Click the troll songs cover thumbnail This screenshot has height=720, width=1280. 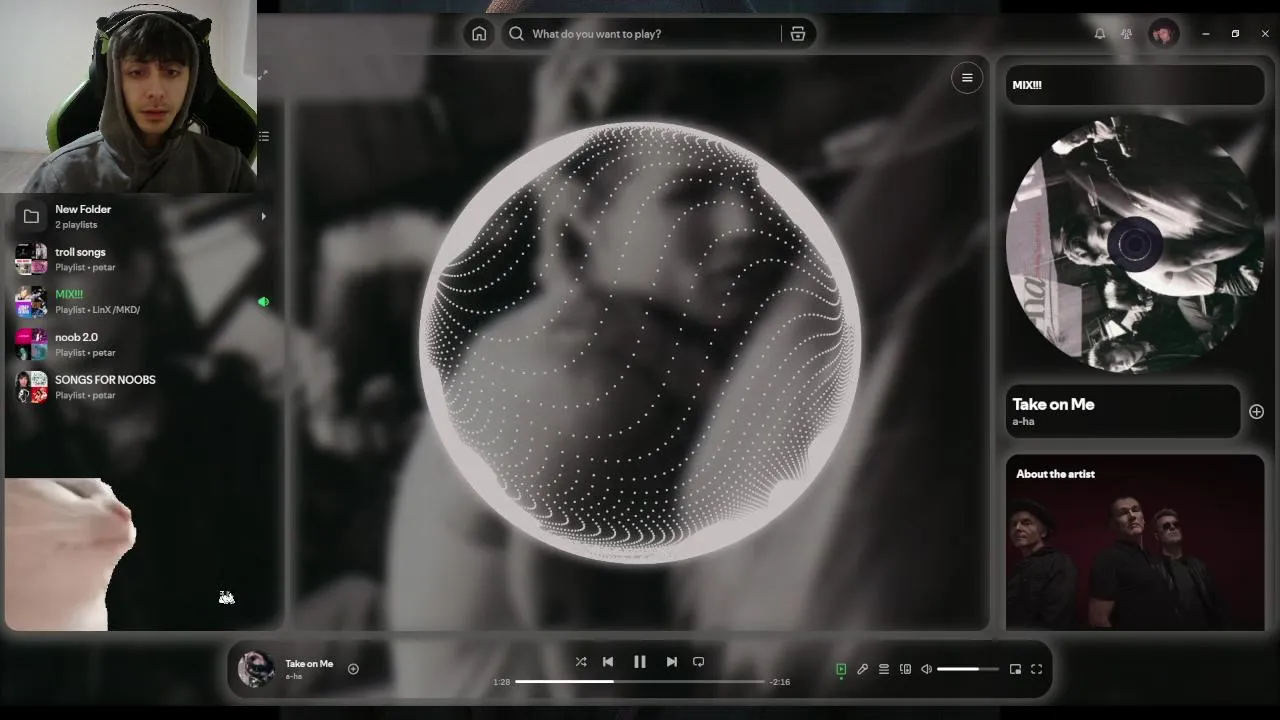[x=31, y=259]
